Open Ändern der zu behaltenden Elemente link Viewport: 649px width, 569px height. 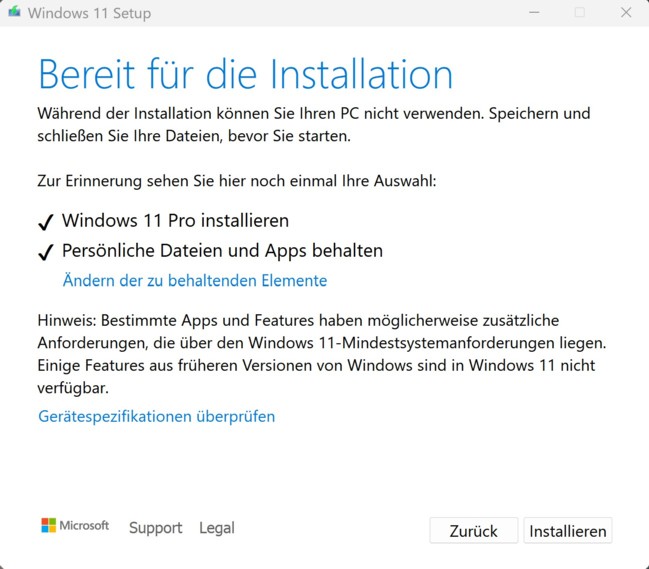tap(195, 281)
